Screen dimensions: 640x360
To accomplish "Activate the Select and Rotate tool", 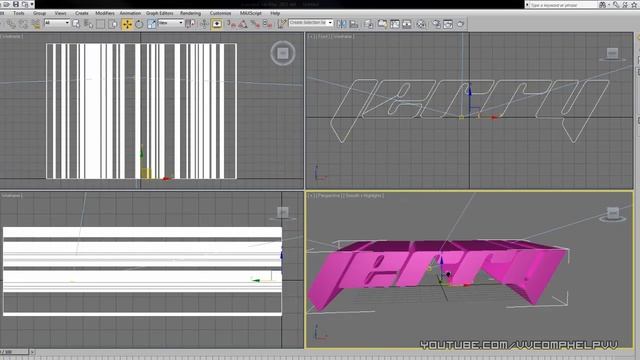I will 139,24.
